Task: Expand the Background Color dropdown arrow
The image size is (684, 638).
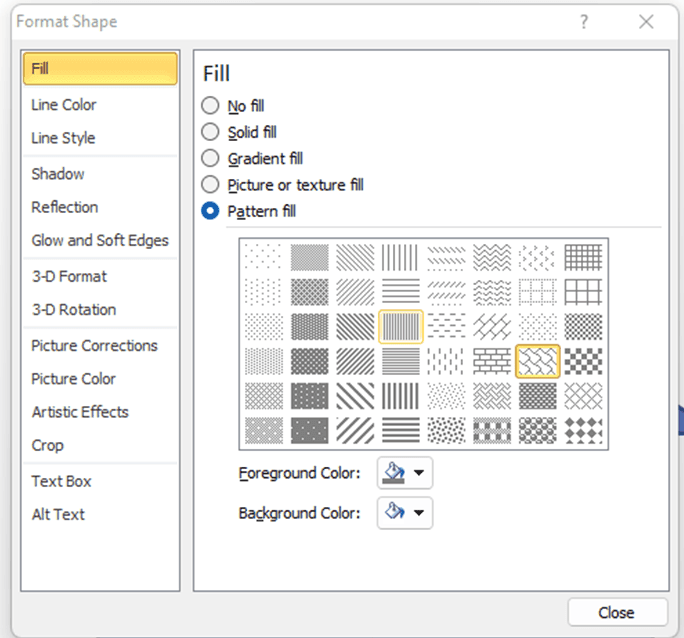Action: (418, 513)
